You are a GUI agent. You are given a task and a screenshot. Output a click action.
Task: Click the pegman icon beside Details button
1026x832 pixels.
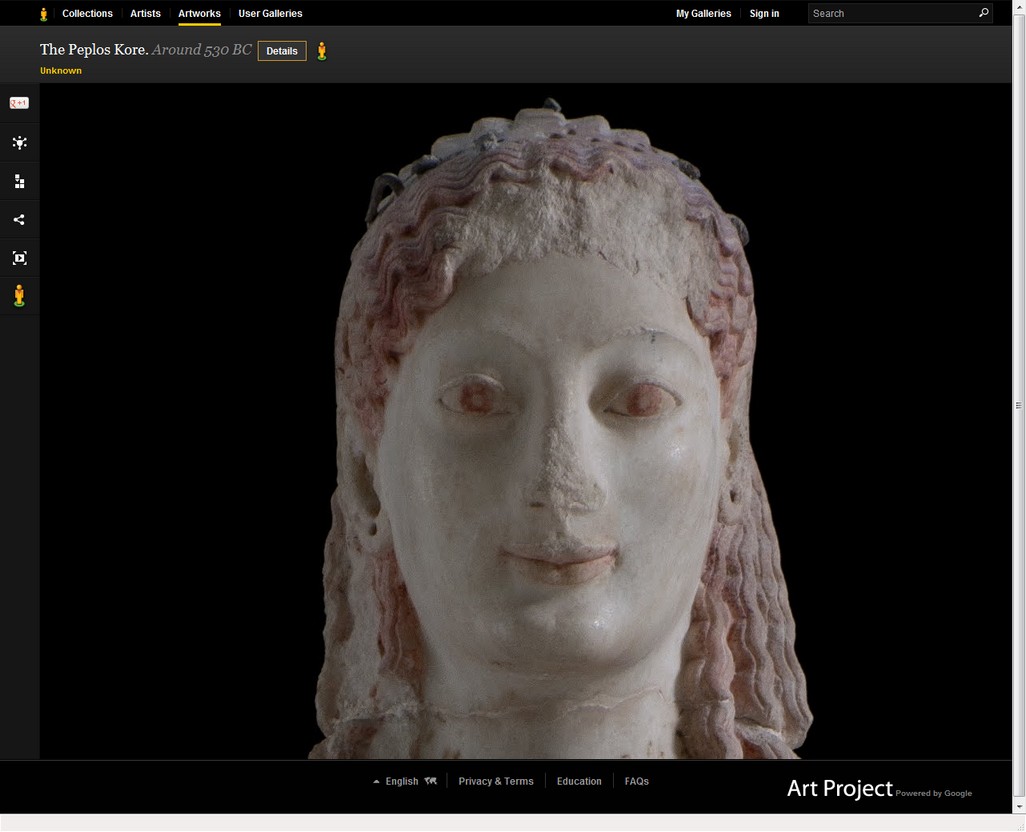pyautogui.click(x=321, y=51)
